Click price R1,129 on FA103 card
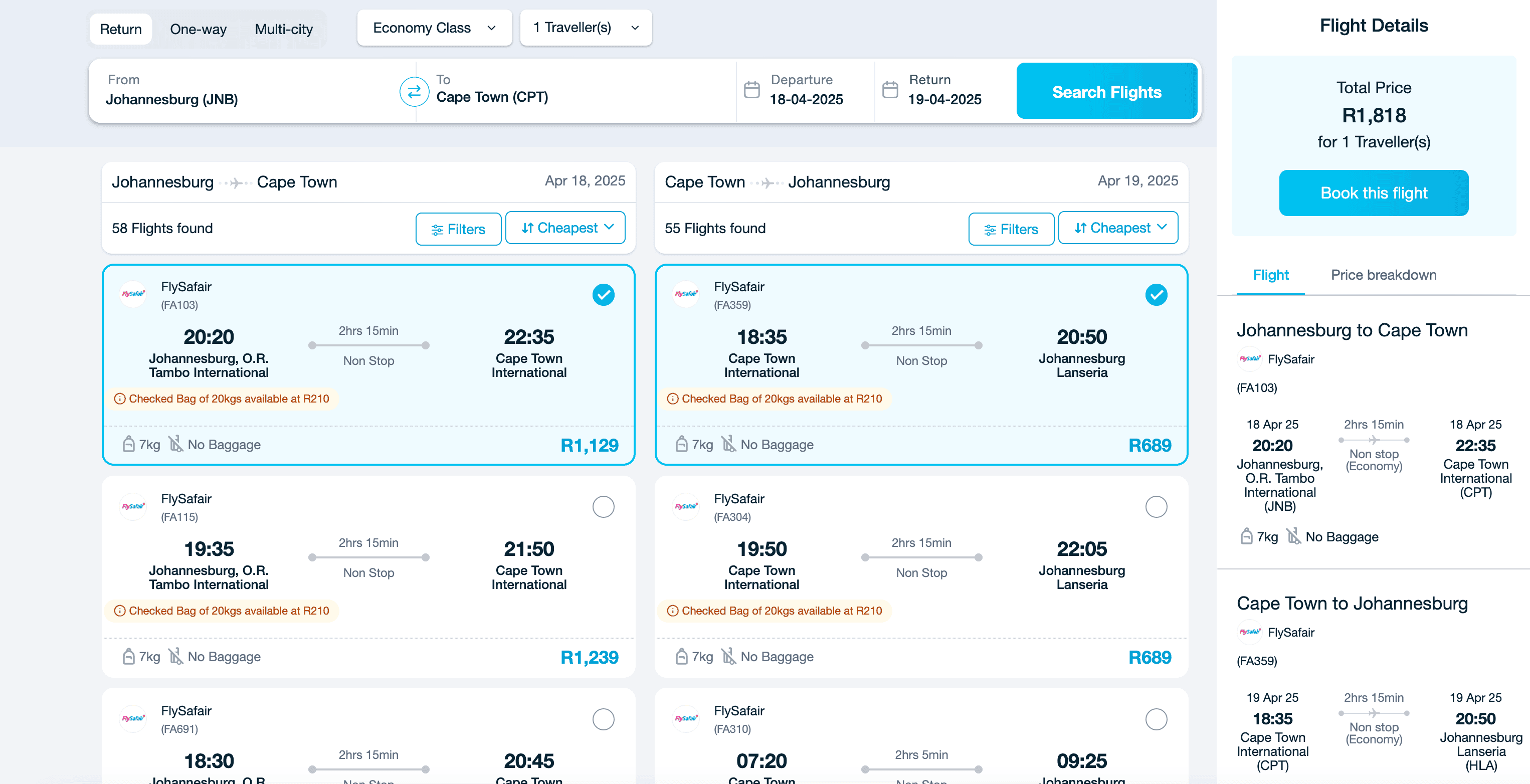 [x=589, y=445]
